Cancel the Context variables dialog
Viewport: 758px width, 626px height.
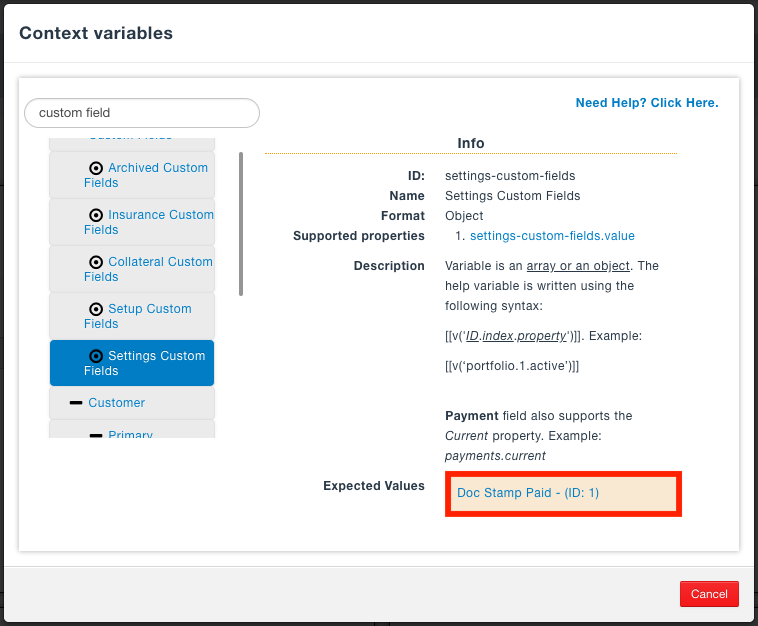[x=709, y=594]
